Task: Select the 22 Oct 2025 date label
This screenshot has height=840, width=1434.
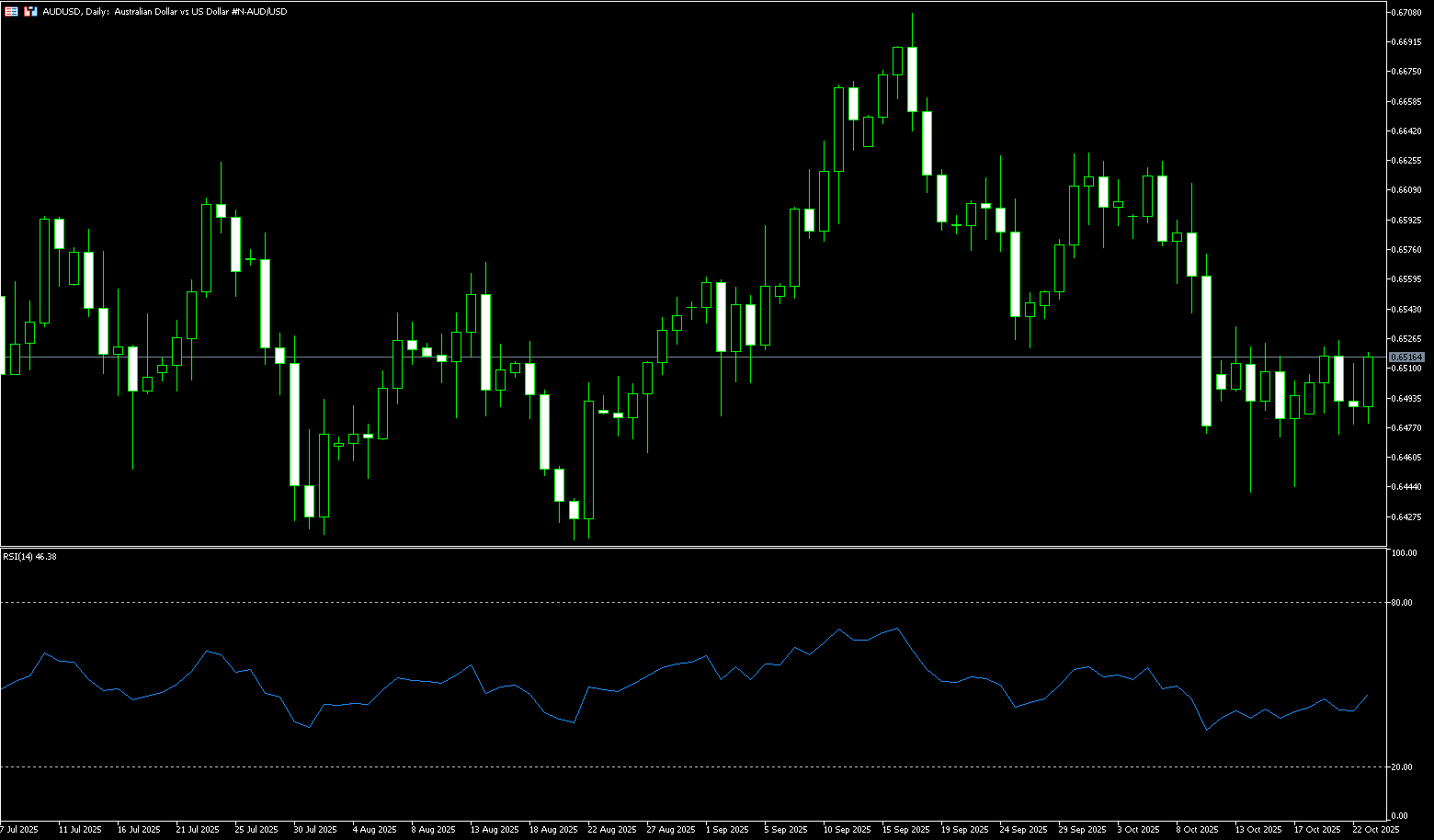Action: pos(1376,829)
